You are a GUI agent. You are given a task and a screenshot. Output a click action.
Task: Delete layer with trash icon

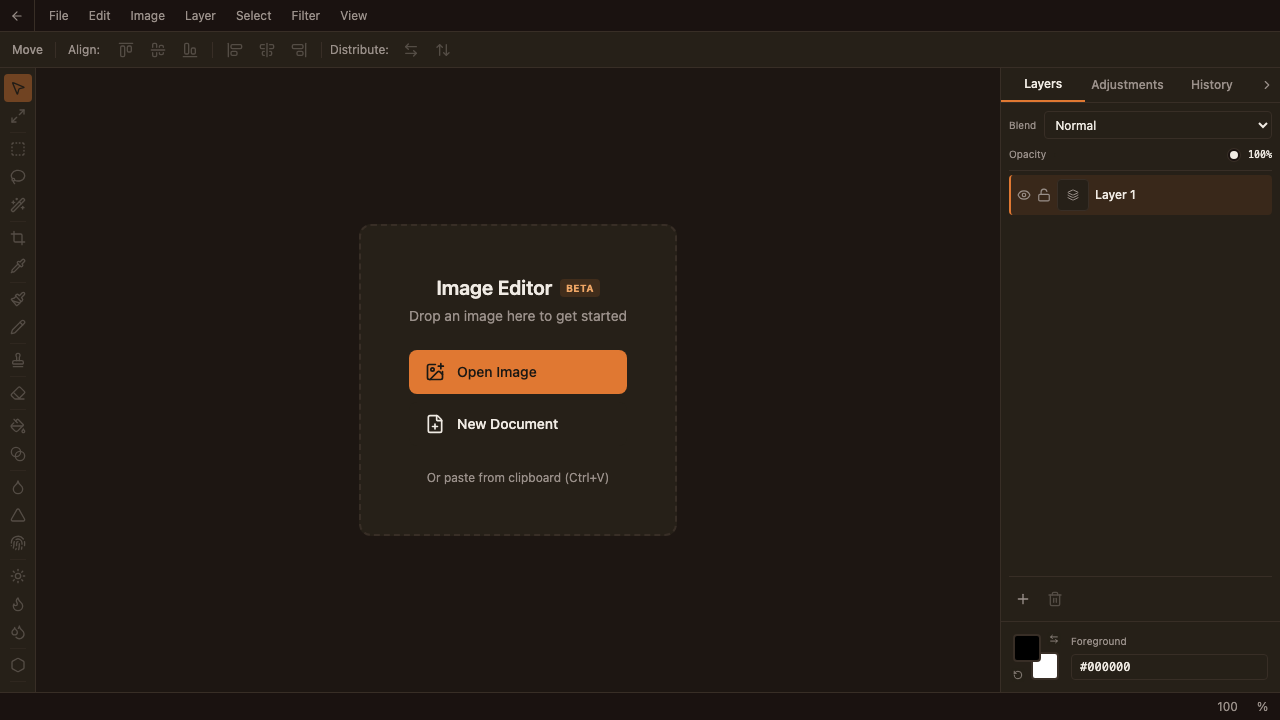pyautogui.click(x=1055, y=599)
